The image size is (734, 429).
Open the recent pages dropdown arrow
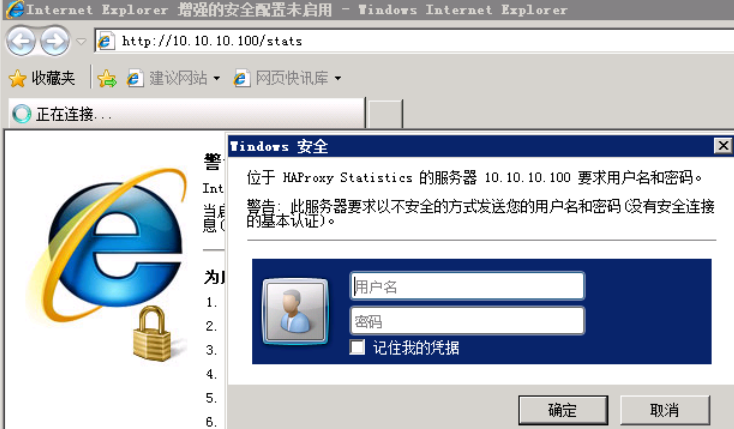(81, 41)
